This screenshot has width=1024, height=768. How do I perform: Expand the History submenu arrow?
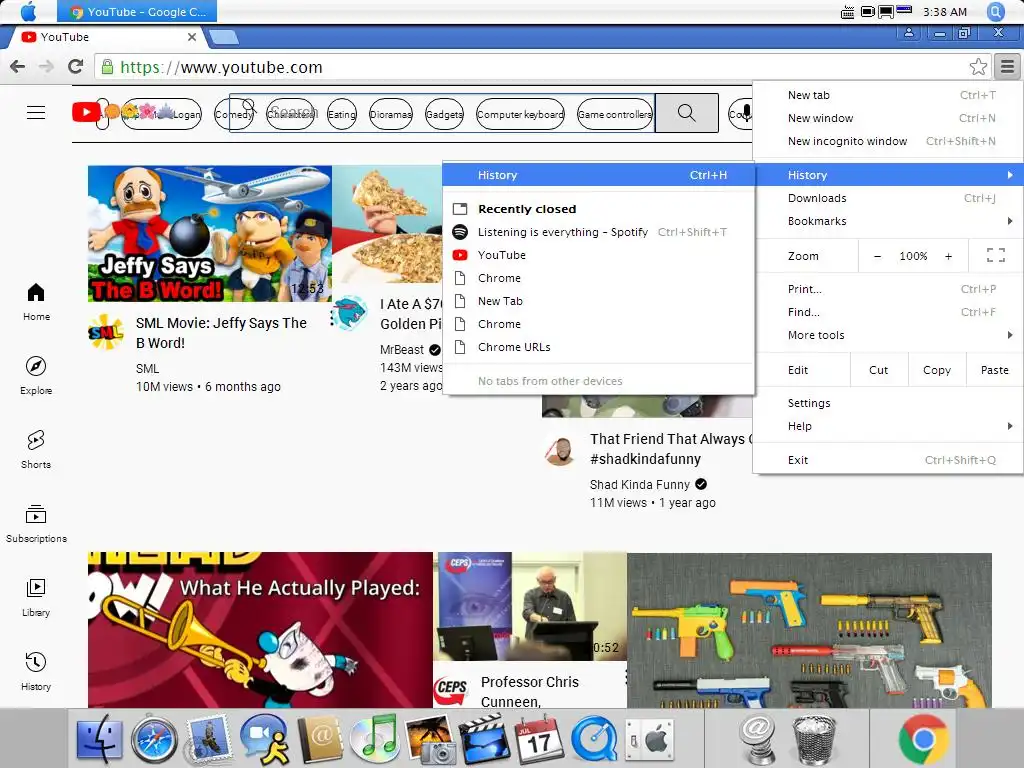pos(1010,174)
